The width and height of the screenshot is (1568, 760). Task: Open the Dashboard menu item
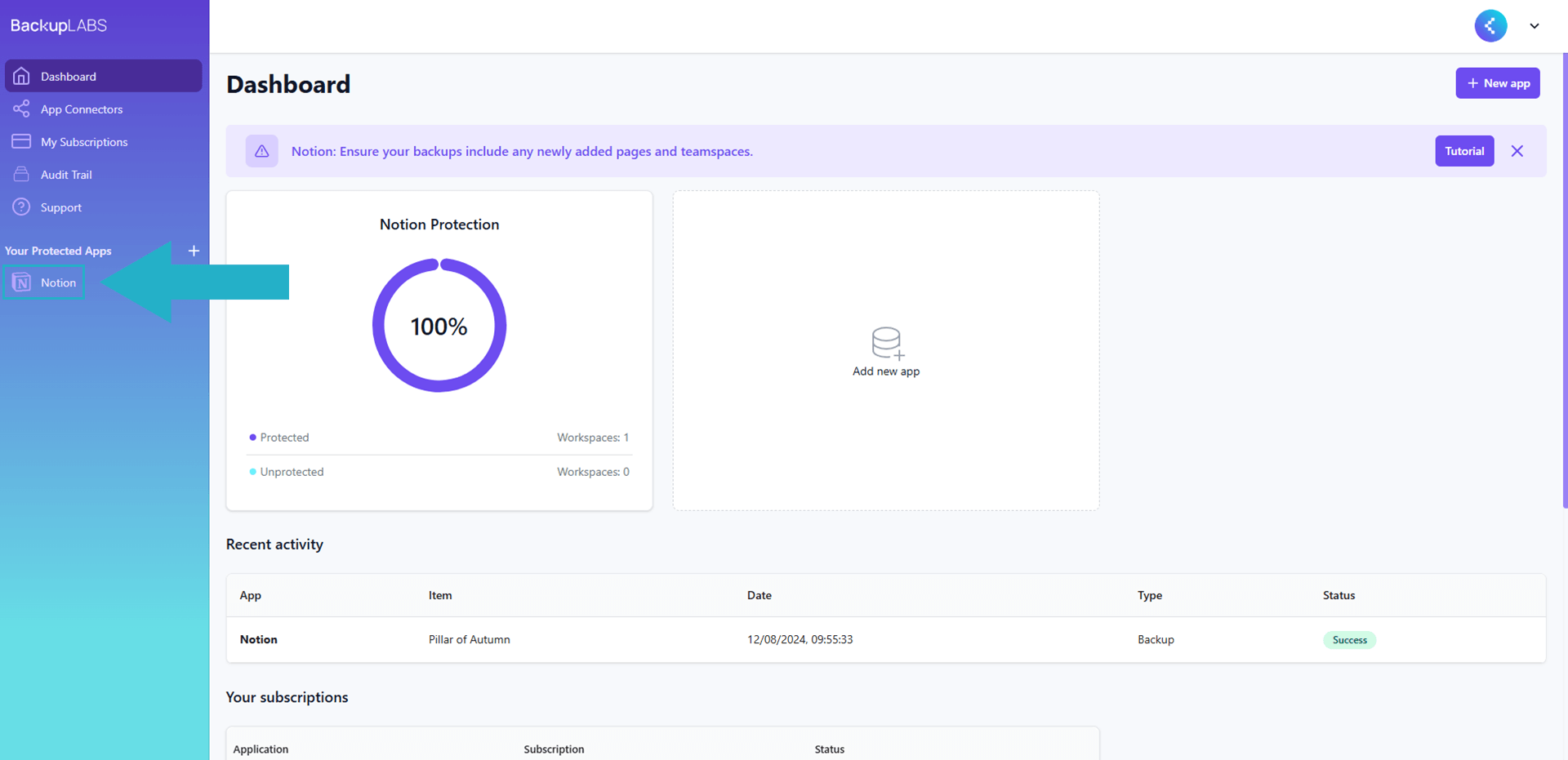[104, 76]
